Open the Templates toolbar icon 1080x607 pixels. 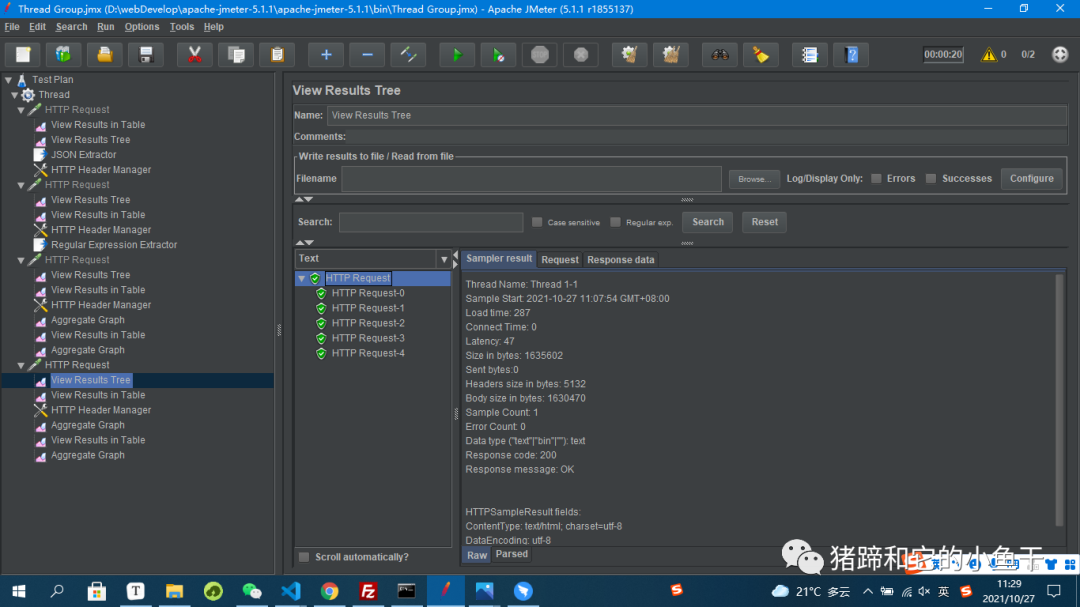click(63, 54)
